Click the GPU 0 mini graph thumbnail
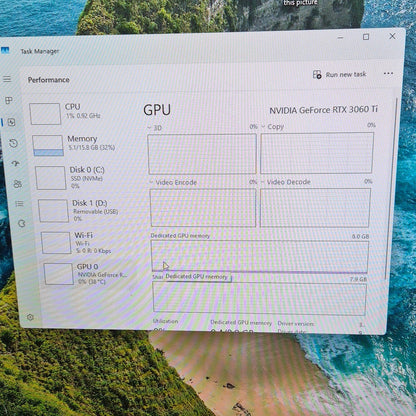416x416 pixels. tap(59, 274)
